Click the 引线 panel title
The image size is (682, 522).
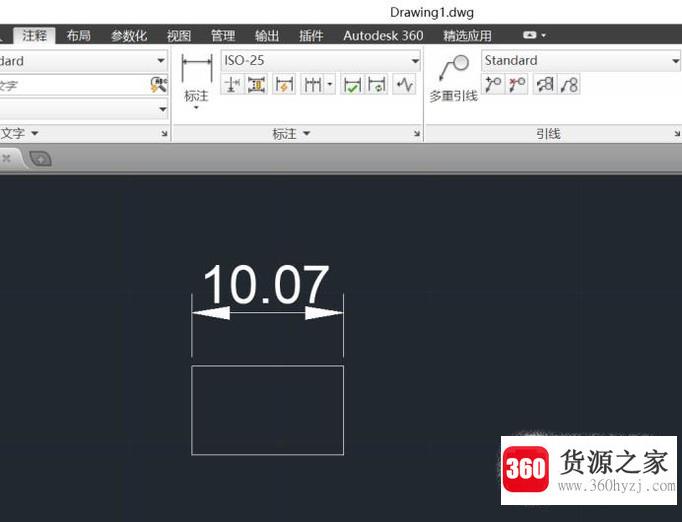(x=548, y=134)
